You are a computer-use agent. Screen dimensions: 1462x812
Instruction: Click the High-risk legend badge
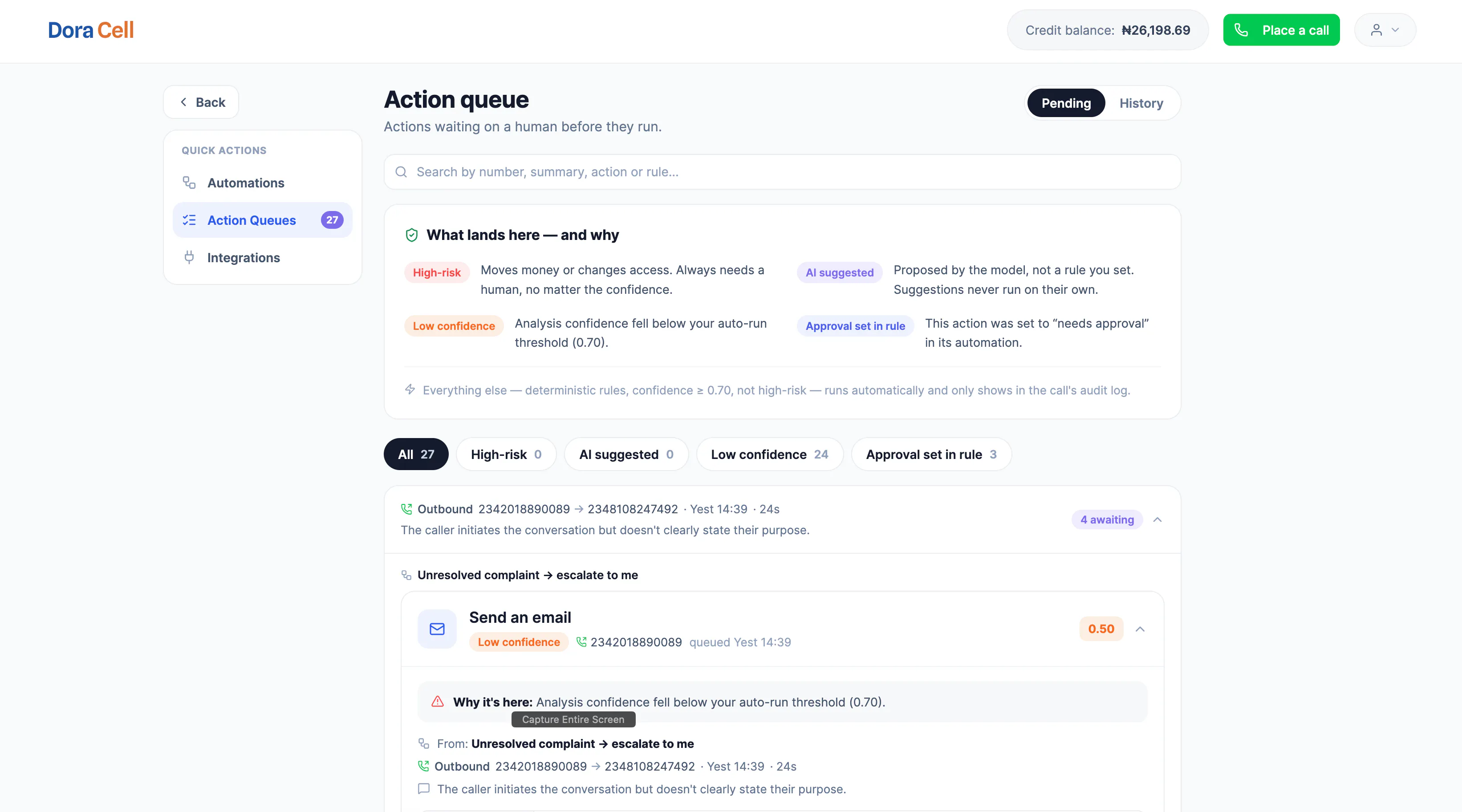click(436, 272)
